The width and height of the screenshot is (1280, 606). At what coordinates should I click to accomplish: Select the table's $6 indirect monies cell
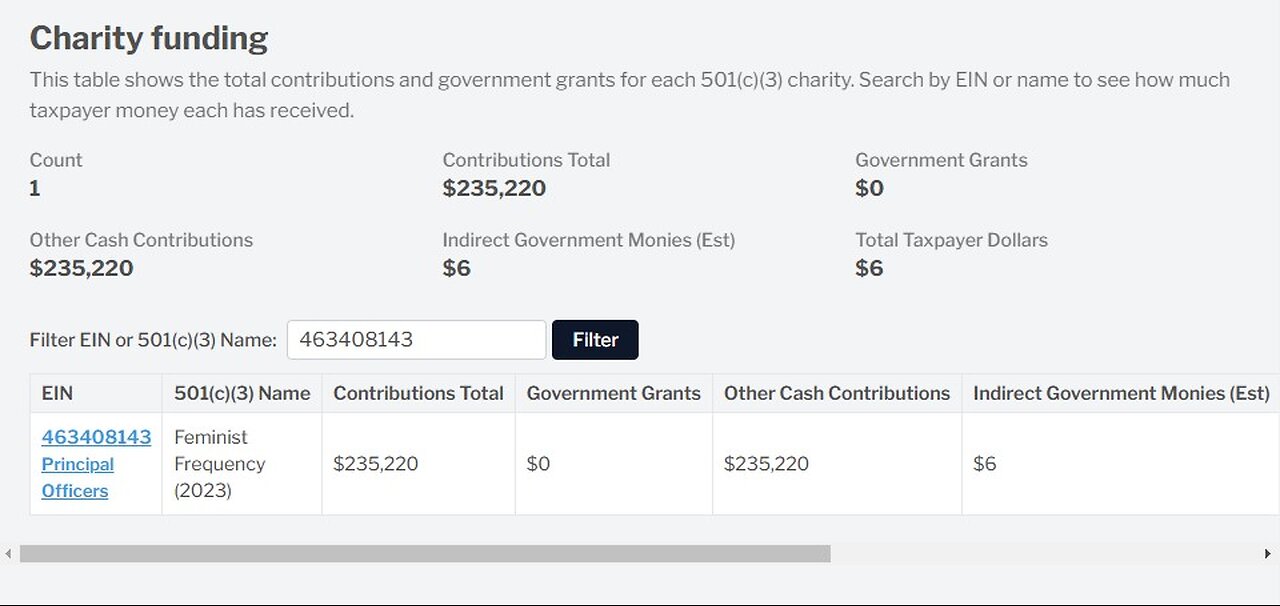click(985, 464)
